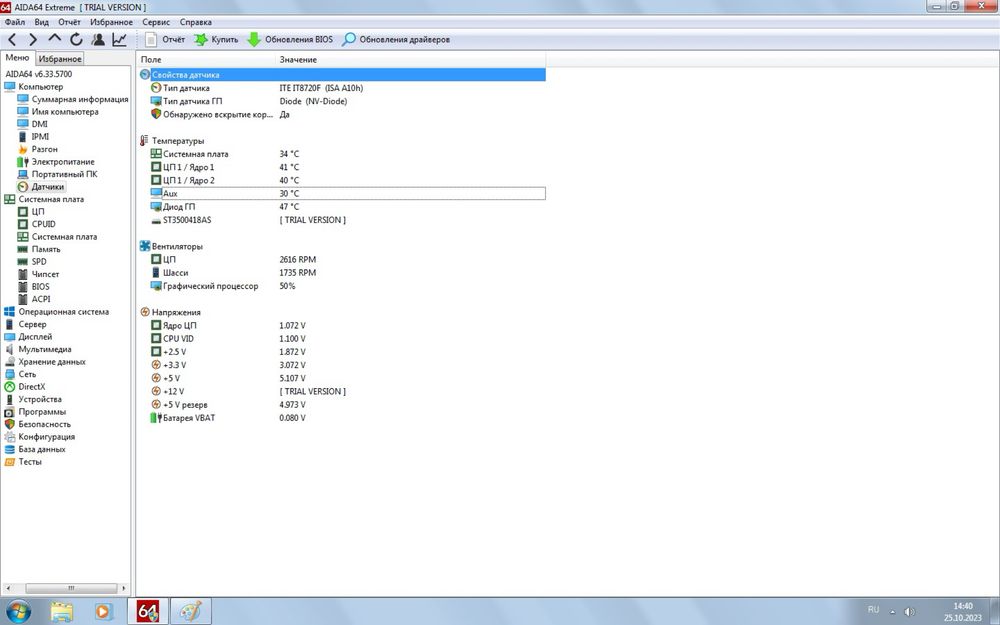Click the Поле column header
This screenshot has height=625, width=1000.
point(207,59)
